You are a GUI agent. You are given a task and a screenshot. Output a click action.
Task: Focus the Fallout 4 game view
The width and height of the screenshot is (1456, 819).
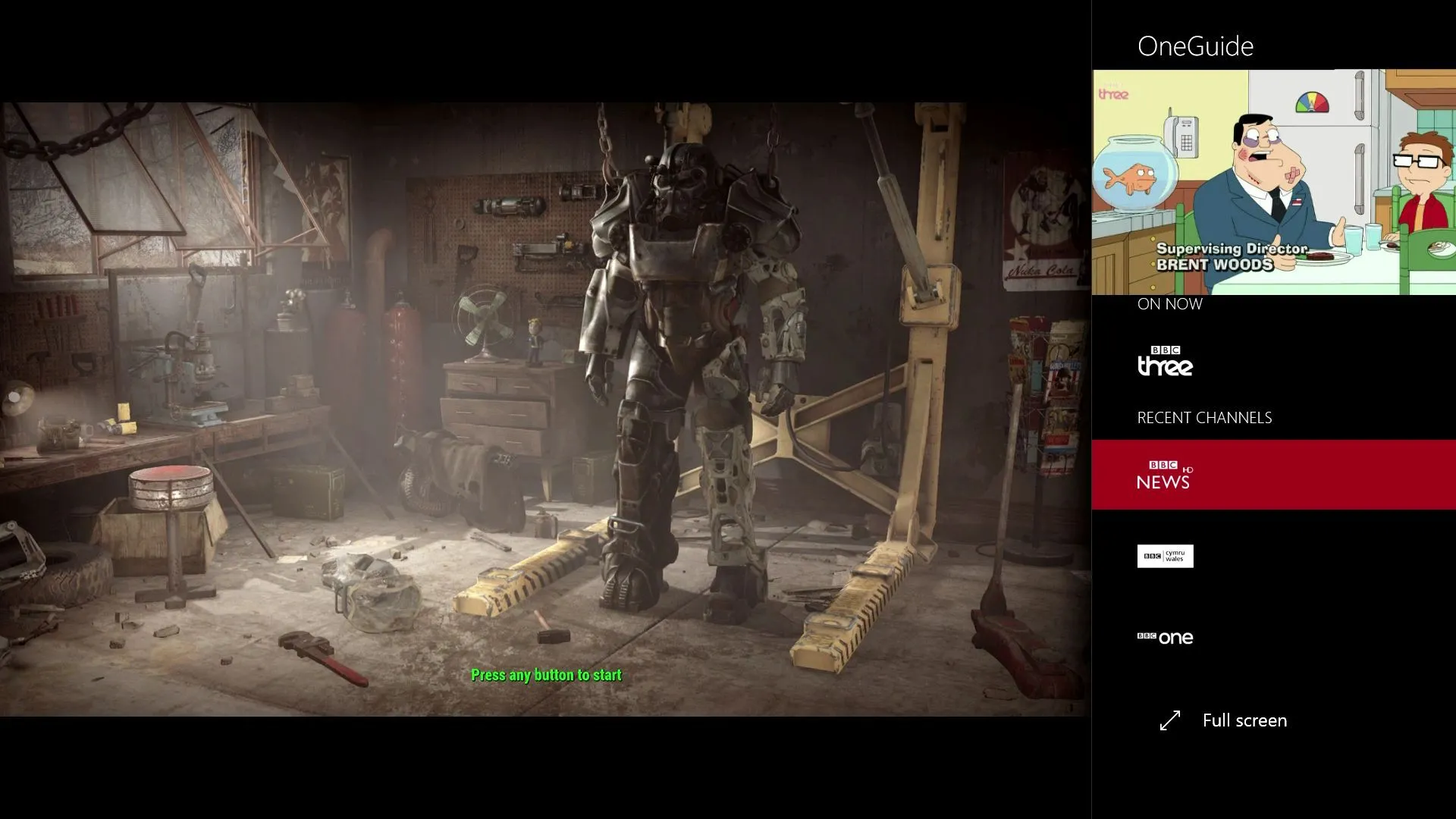coord(545,409)
